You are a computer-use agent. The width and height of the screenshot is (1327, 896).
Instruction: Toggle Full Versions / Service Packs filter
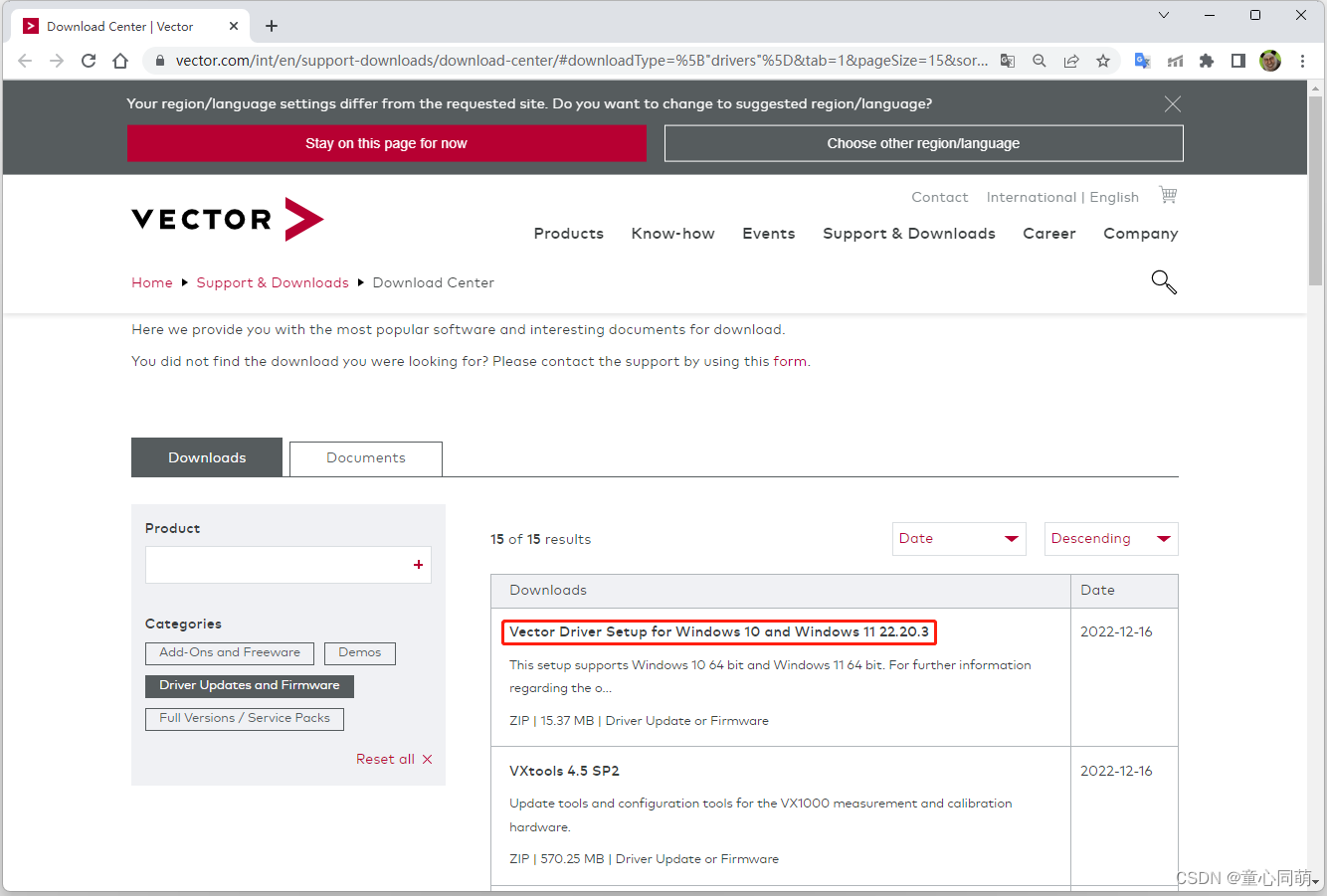[245, 718]
